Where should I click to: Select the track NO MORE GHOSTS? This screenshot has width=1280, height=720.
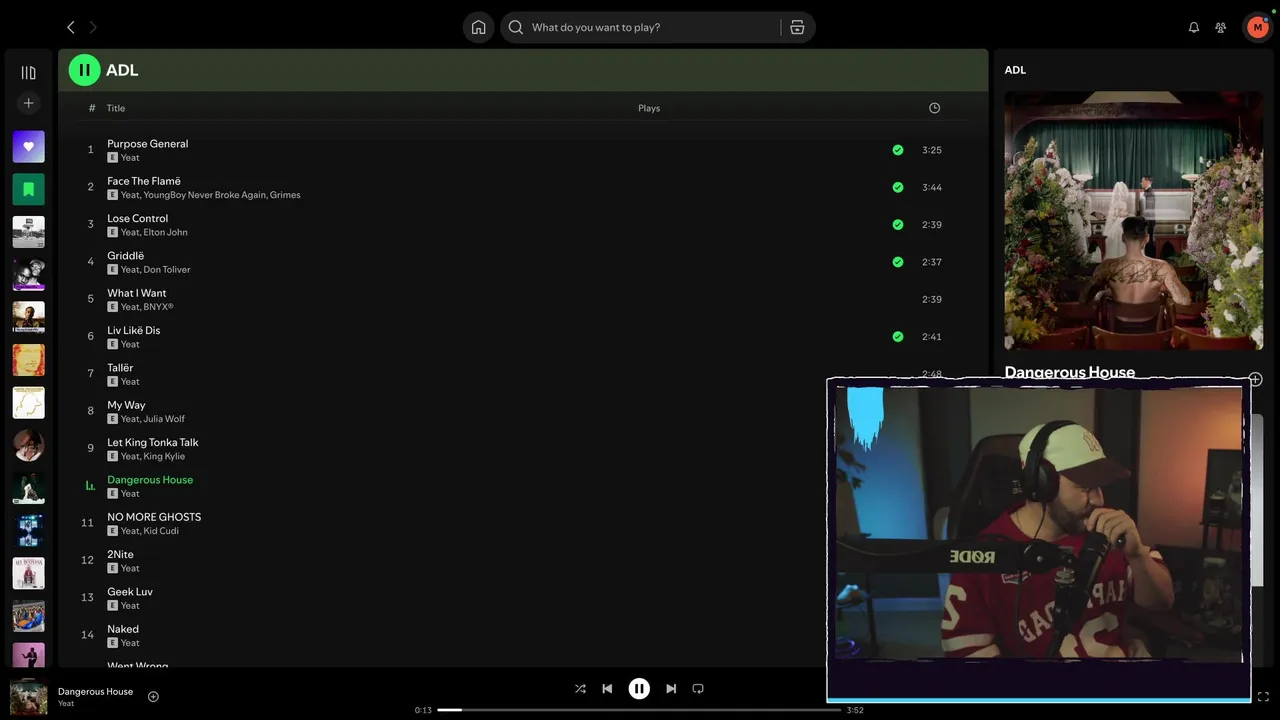154,517
